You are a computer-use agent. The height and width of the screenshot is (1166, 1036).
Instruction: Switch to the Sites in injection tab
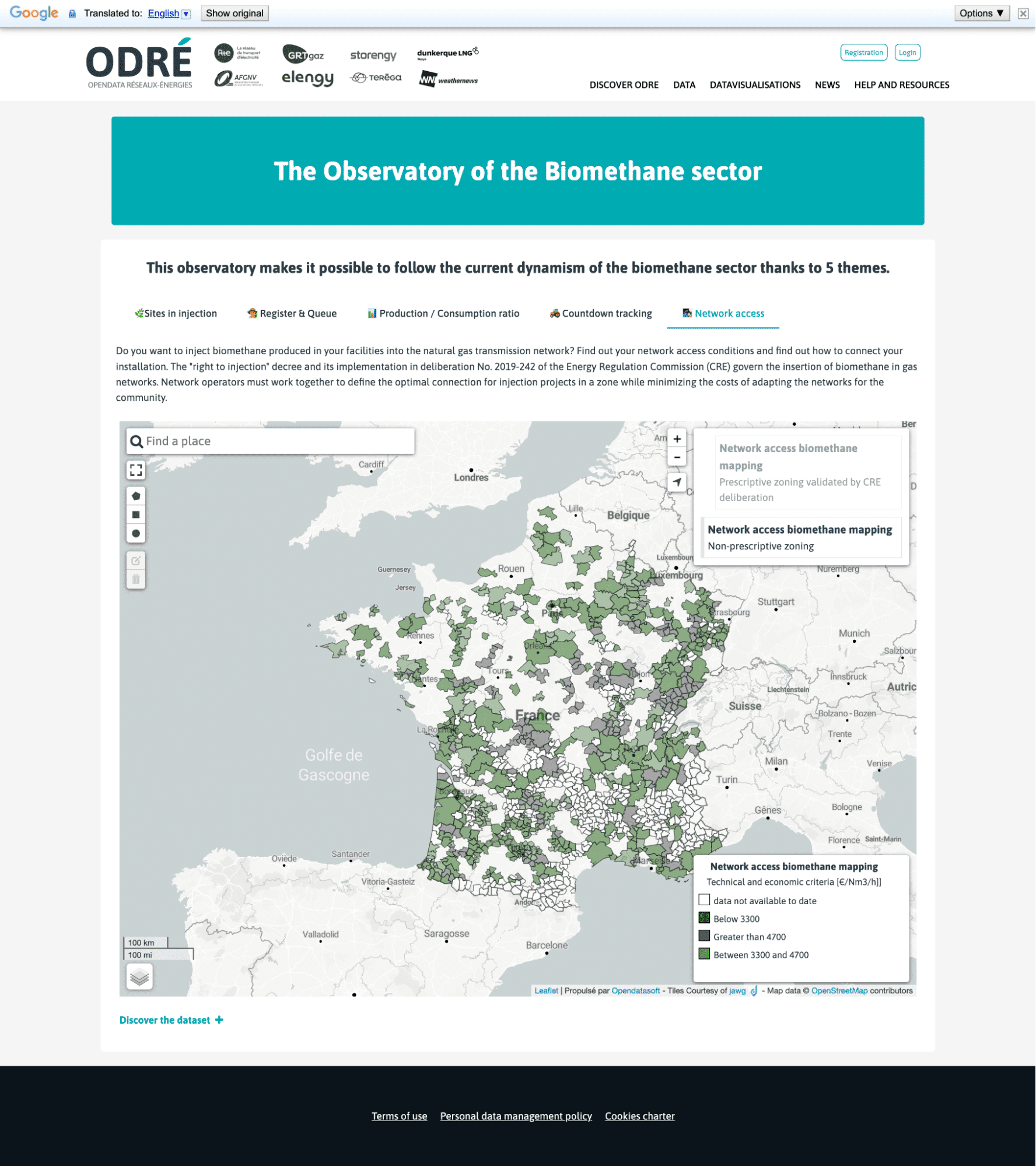point(176,313)
